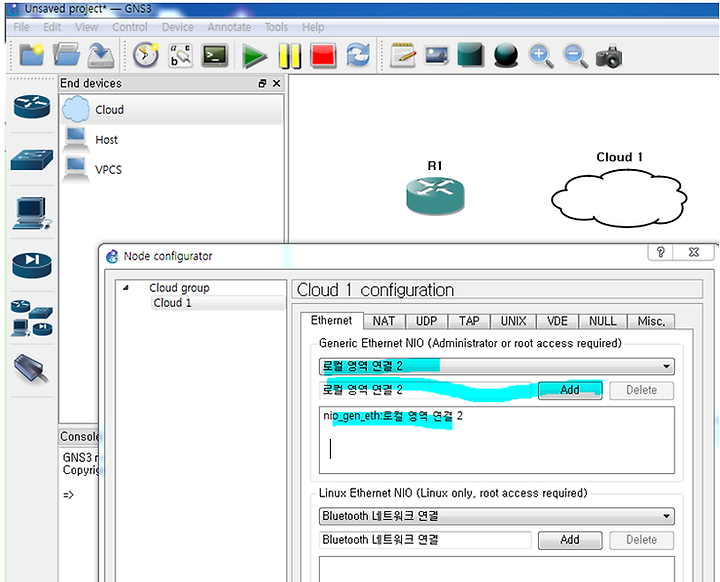
Task: Click the Insert a picture icon
Action: coord(436,56)
